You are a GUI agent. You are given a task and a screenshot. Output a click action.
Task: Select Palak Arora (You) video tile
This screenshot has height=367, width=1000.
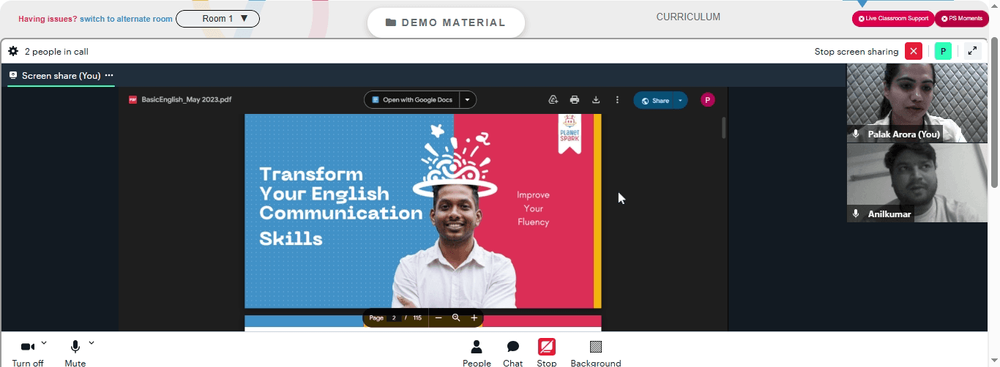(916, 103)
